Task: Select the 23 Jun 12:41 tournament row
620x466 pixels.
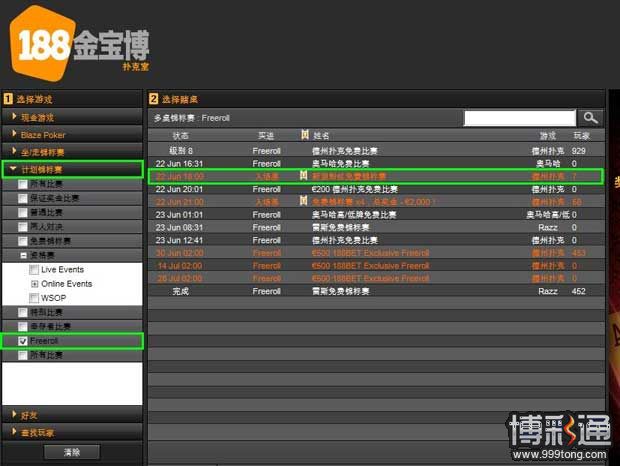Action: (x=376, y=240)
